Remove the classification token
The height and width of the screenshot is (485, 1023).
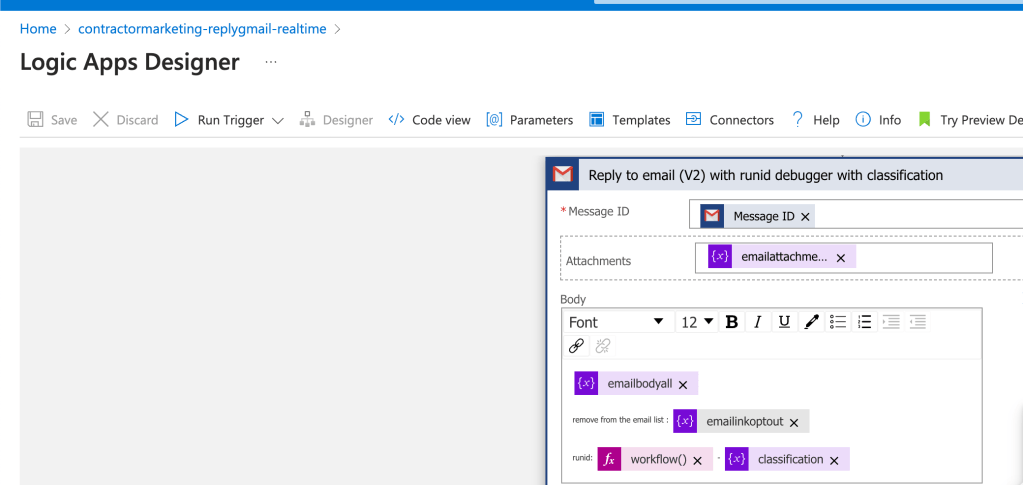click(834, 461)
